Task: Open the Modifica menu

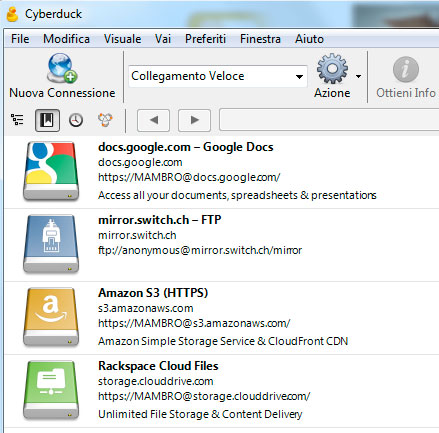Action: click(66, 39)
